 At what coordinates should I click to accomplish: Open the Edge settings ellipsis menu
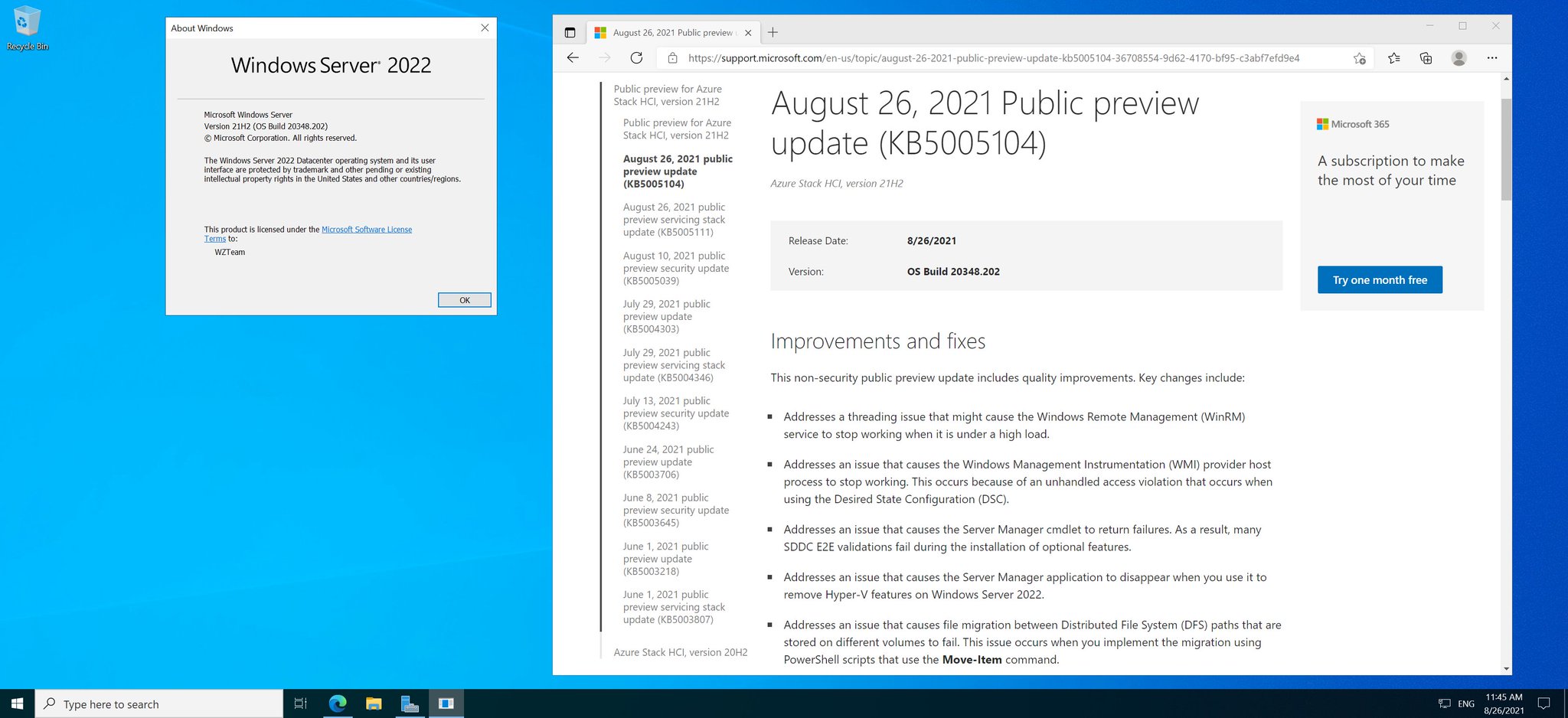[x=1491, y=57]
